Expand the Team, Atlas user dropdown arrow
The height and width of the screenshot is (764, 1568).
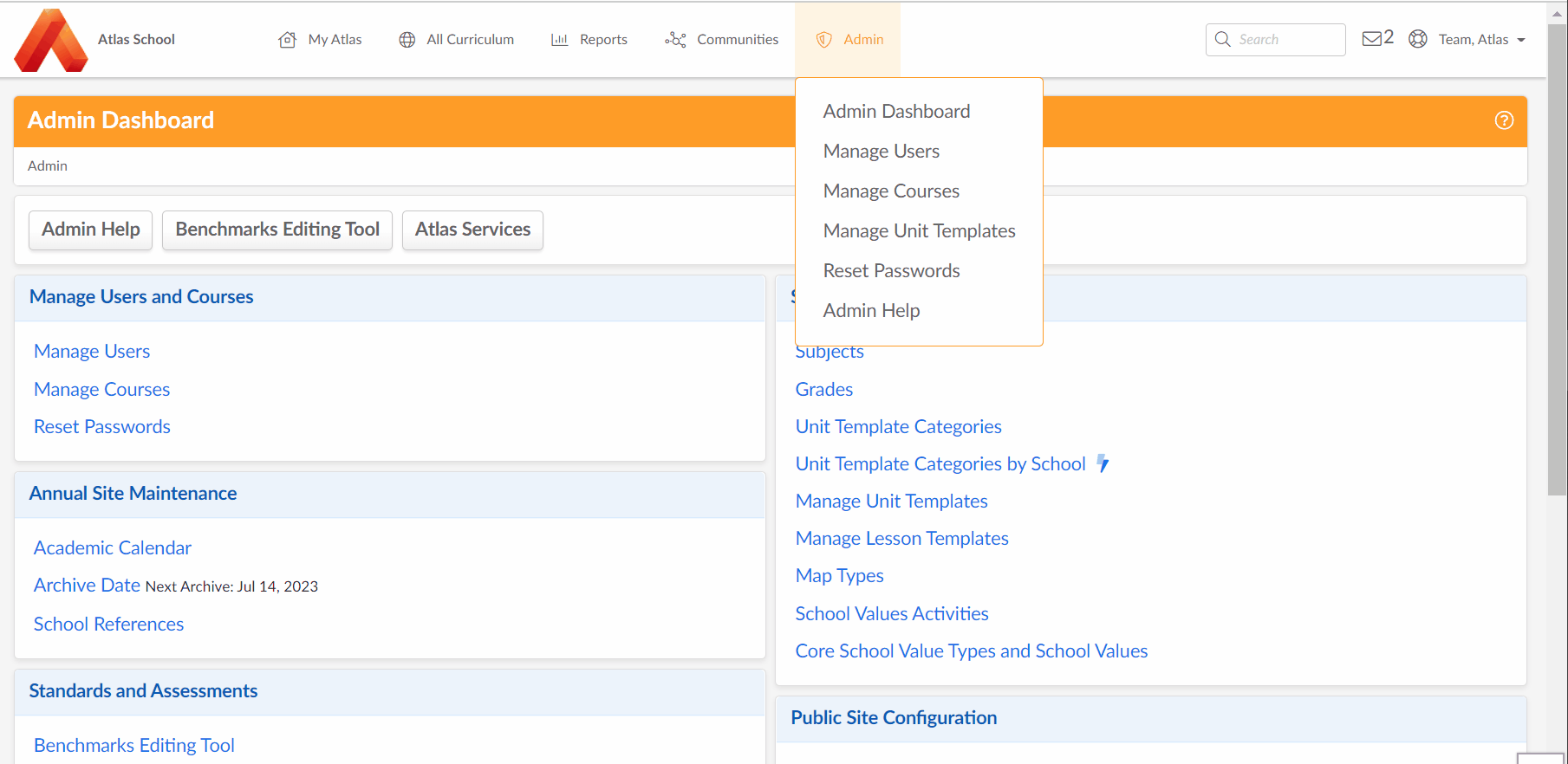click(x=1521, y=40)
